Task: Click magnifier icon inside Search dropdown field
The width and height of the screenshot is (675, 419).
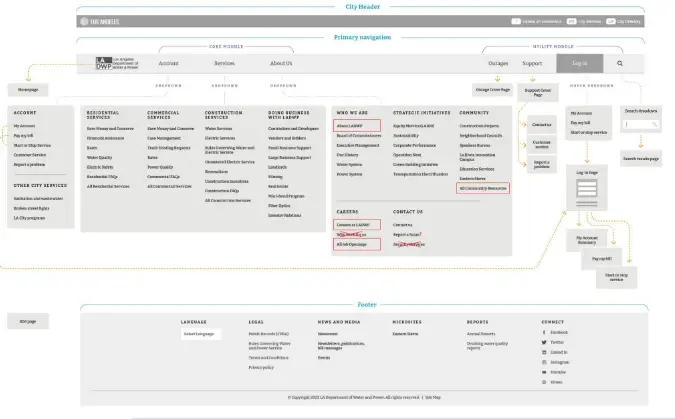Action: pos(654,124)
